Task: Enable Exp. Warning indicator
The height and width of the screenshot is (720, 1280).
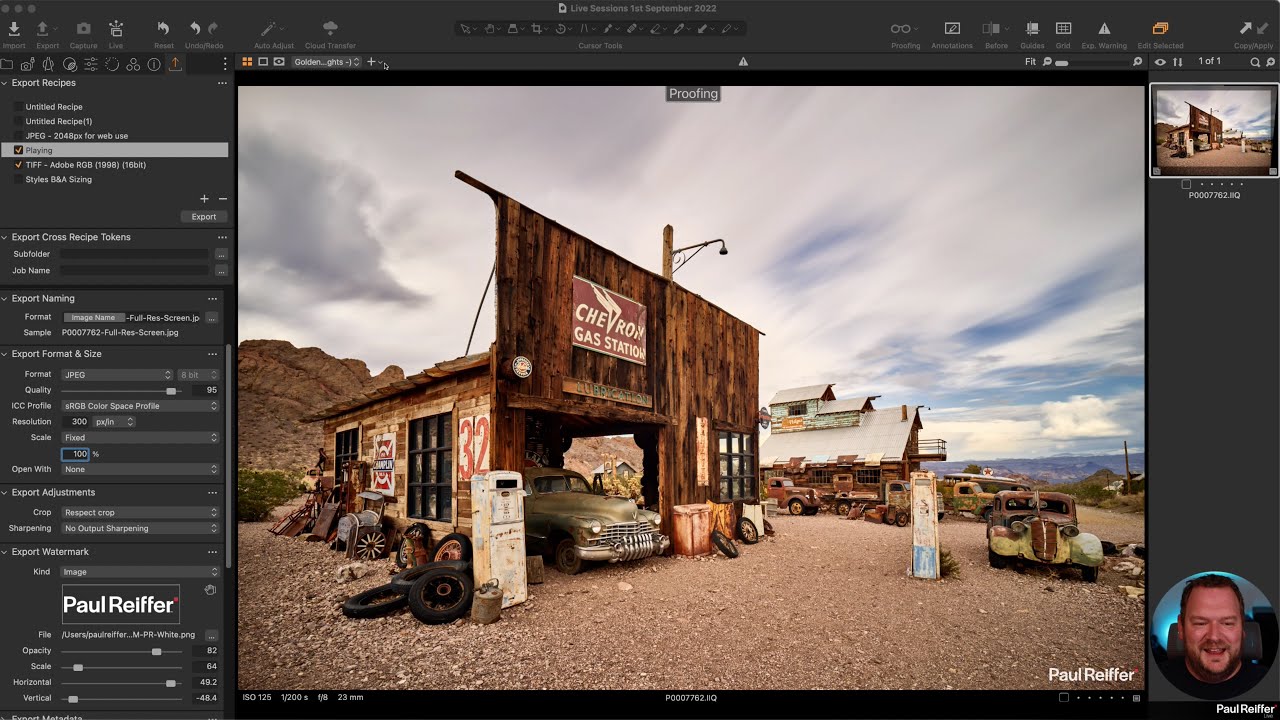Action: (x=1104, y=29)
